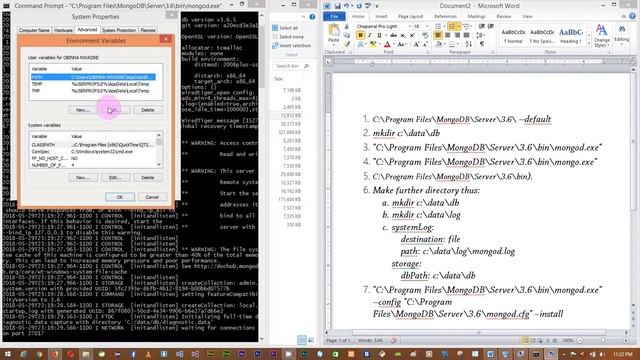This screenshot has height=360, width=640.
Task: Toggle Underline formatting in Word
Action: [379, 36]
